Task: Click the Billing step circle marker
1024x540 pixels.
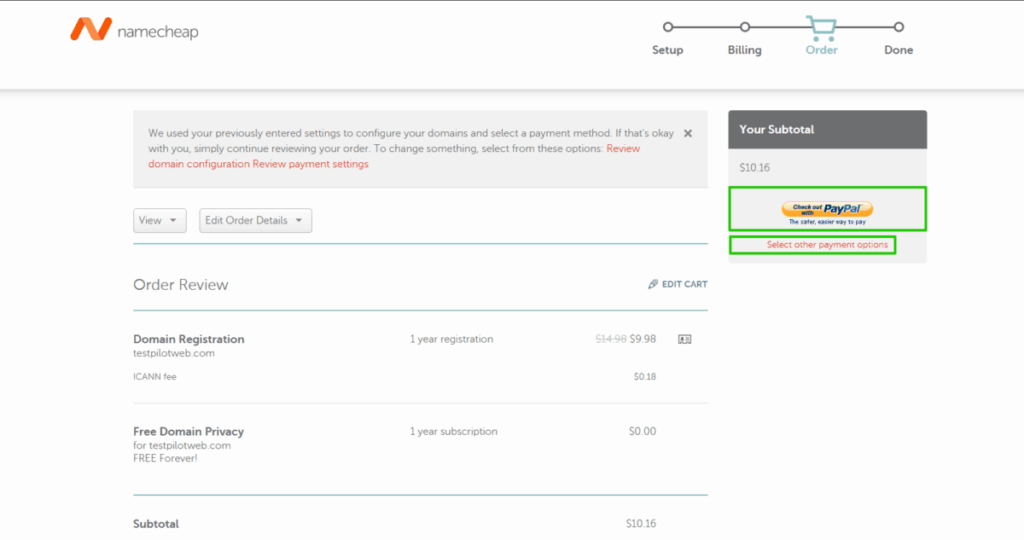Action: pyautogui.click(x=744, y=28)
